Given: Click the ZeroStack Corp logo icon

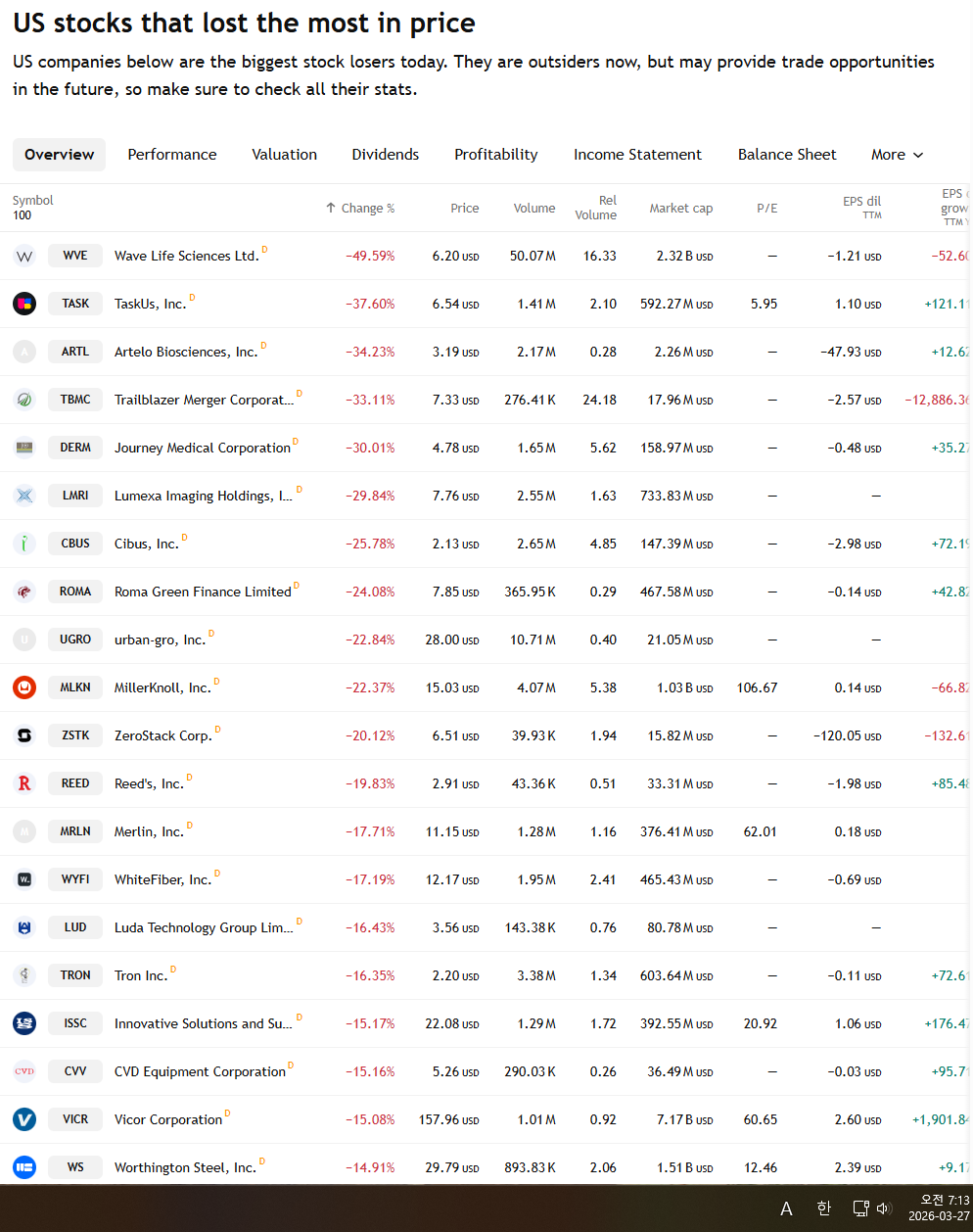Looking at the screenshot, I should pos(24,735).
